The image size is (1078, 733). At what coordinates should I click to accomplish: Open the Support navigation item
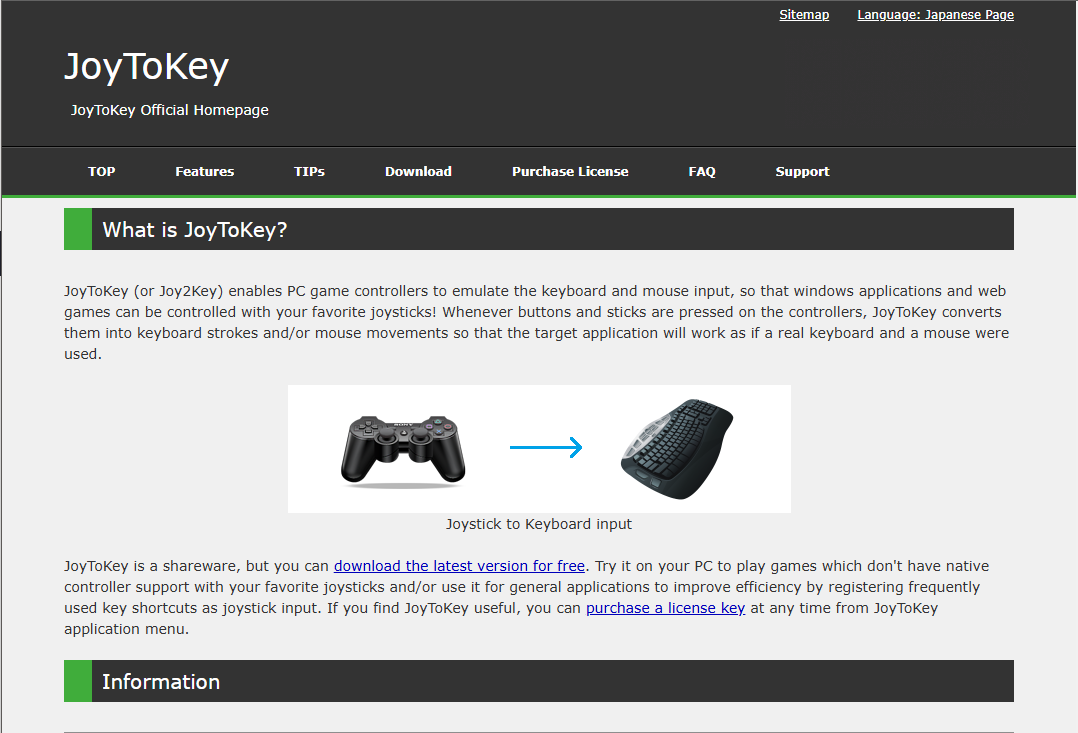pos(802,171)
